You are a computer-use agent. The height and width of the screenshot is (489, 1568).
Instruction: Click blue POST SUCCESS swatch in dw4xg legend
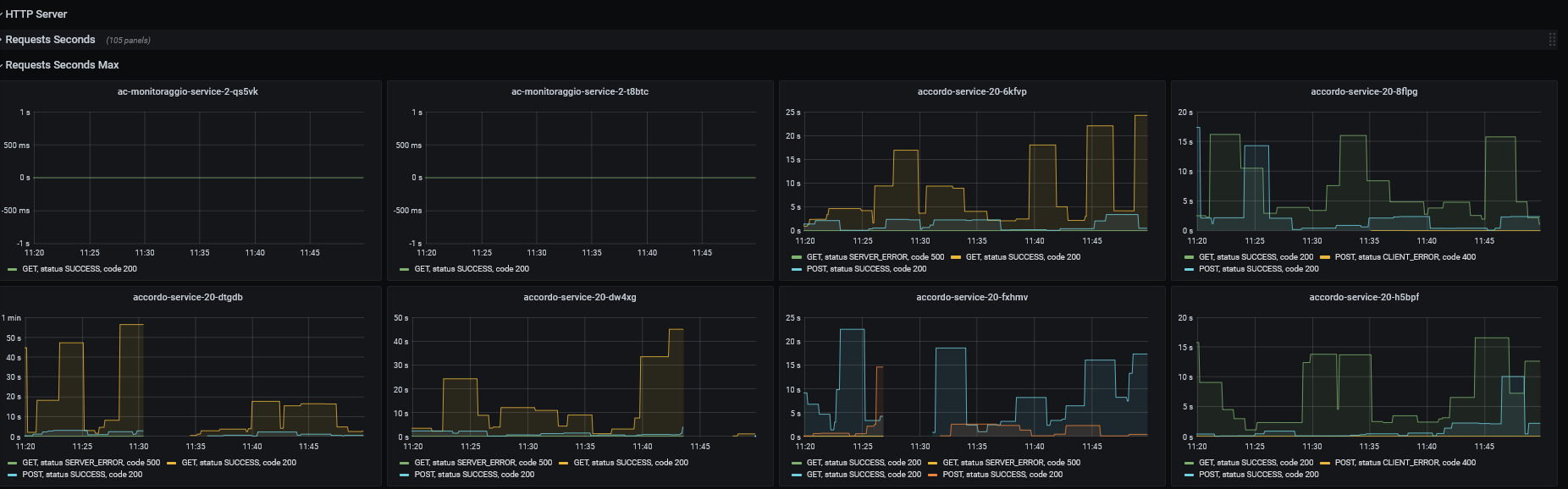tap(404, 475)
